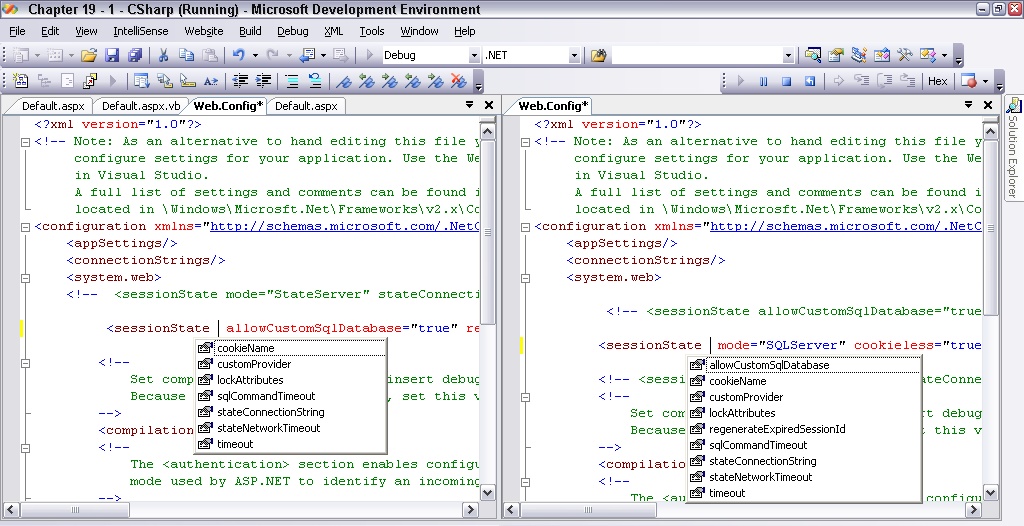Open the Toolbox hammer-wrench icon
Screen dimensions: 1024x526
click(906, 55)
